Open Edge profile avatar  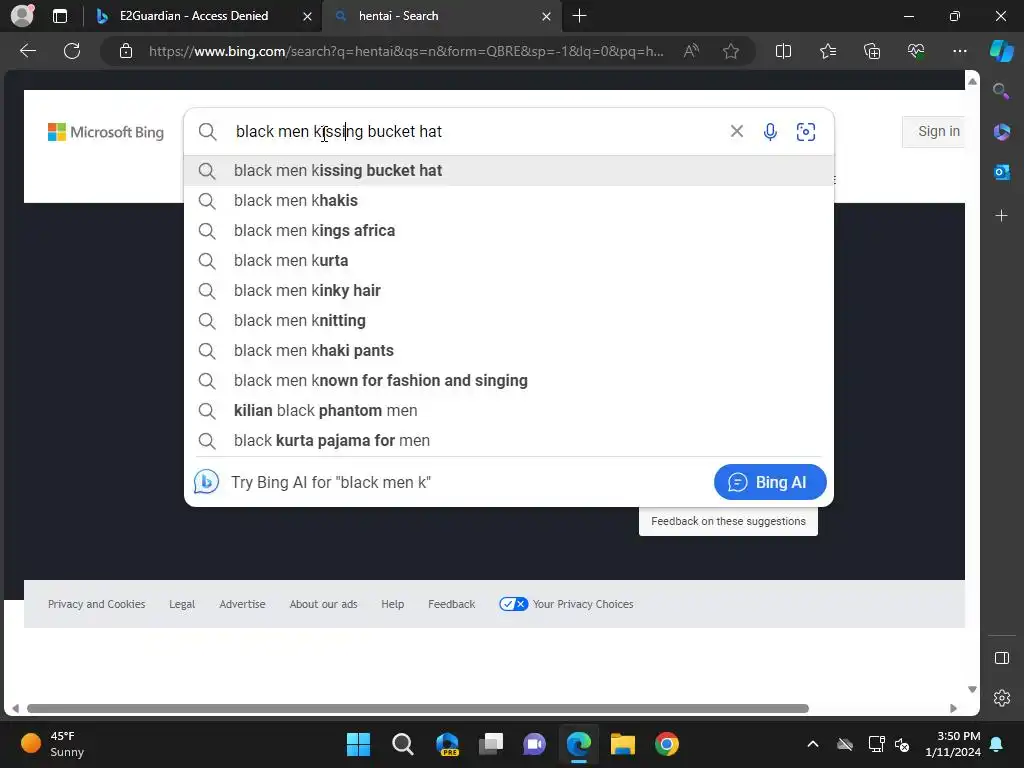[x=23, y=16]
